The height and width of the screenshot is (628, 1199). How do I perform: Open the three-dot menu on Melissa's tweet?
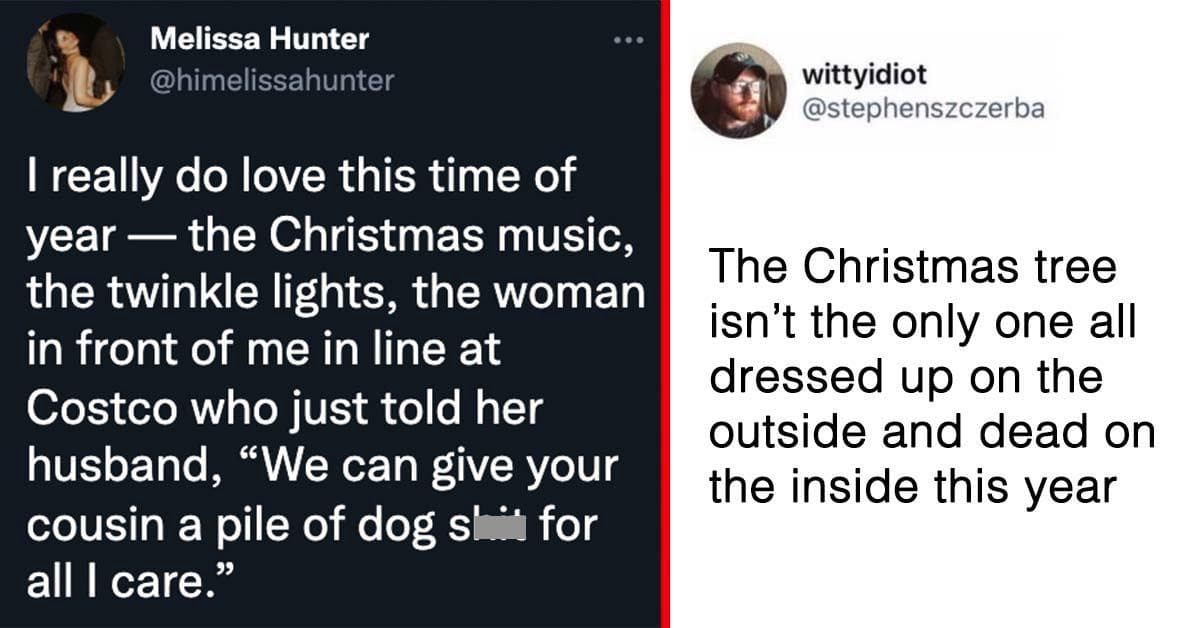[629, 38]
